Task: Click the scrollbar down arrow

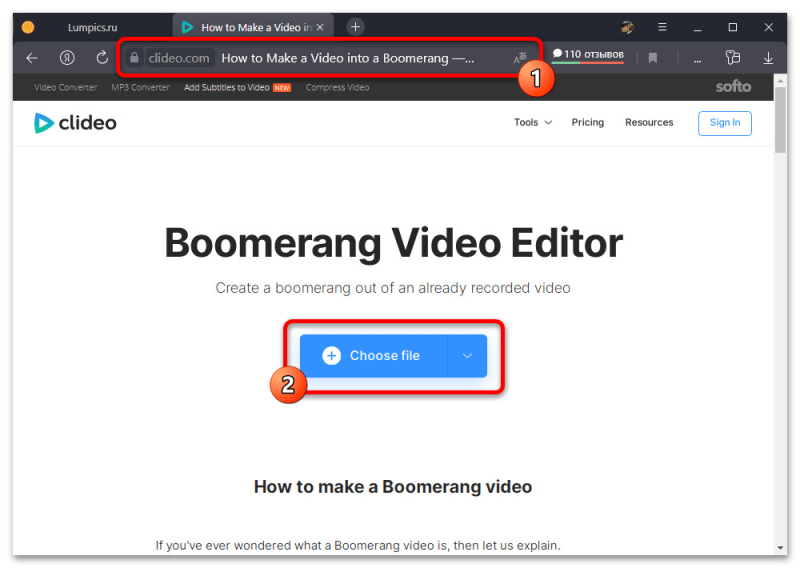Action: (780, 548)
